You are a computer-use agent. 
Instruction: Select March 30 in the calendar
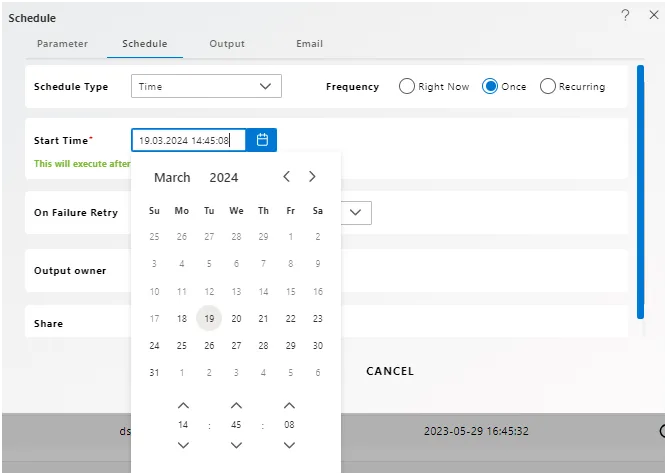click(x=318, y=346)
